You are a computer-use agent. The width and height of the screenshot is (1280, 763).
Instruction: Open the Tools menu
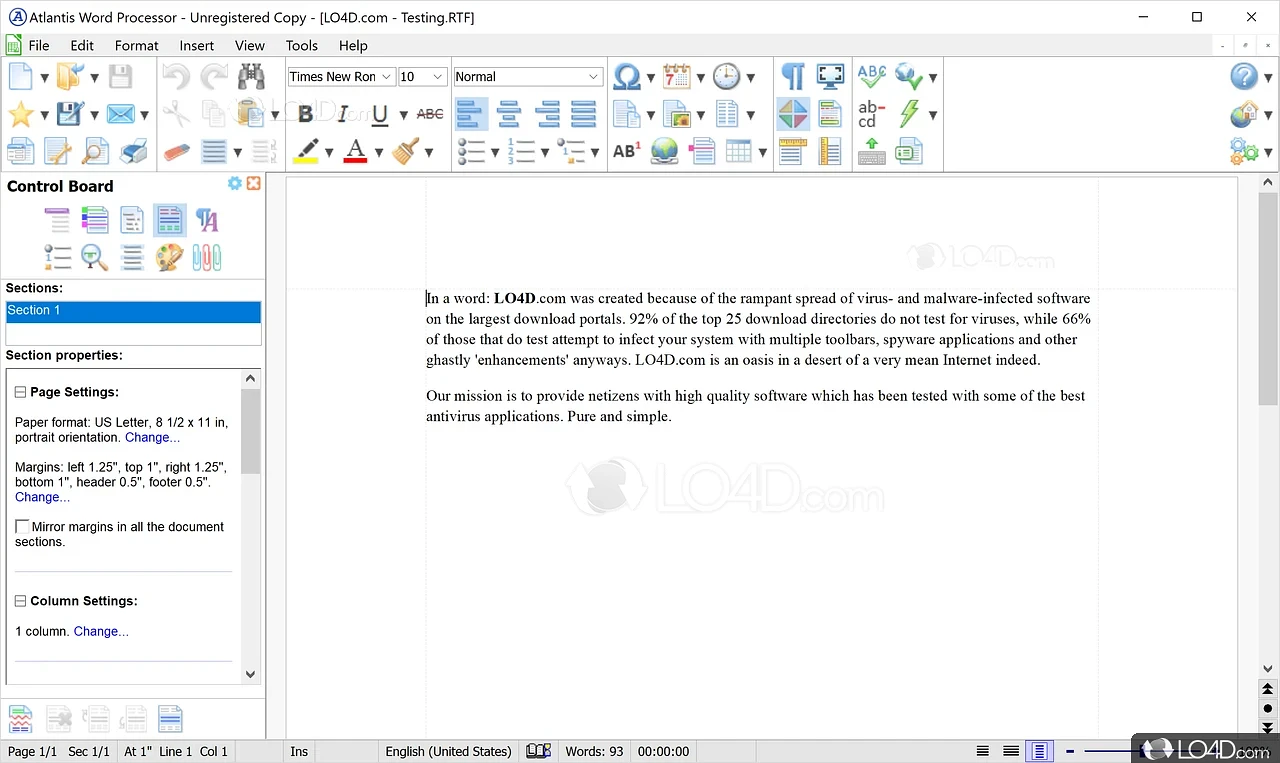point(301,45)
